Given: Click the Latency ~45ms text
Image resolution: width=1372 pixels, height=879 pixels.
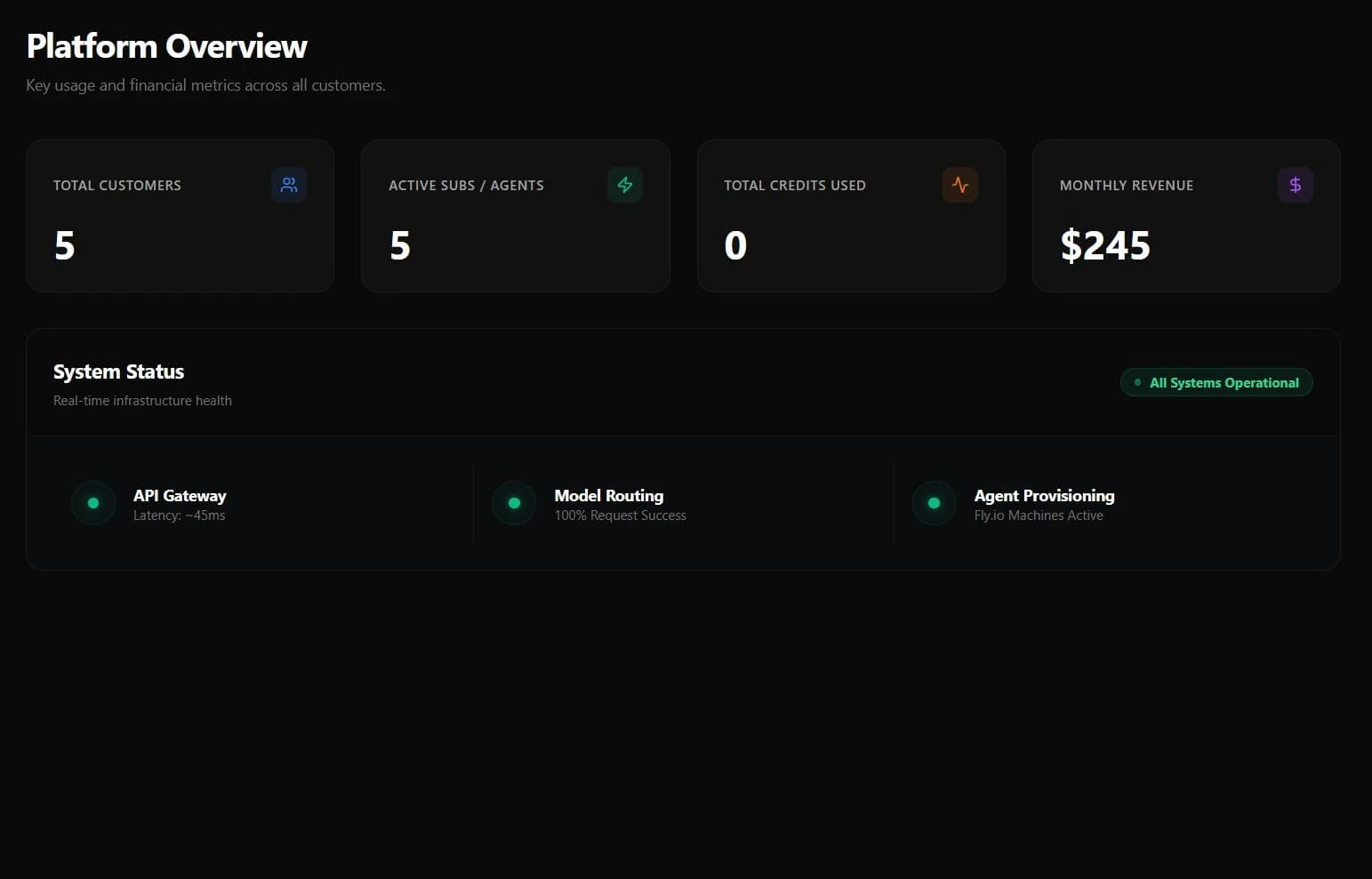Looking at the screenshot, I should (x=180, y=515).
